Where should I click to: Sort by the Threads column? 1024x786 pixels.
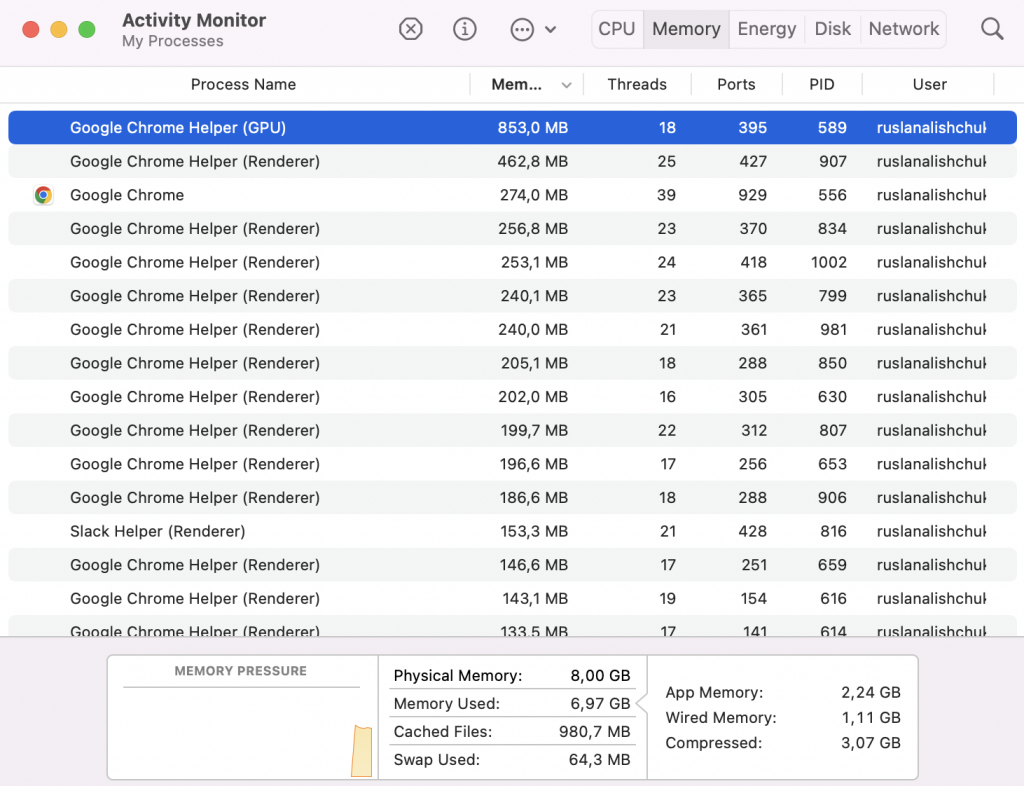tap(637, 84)
